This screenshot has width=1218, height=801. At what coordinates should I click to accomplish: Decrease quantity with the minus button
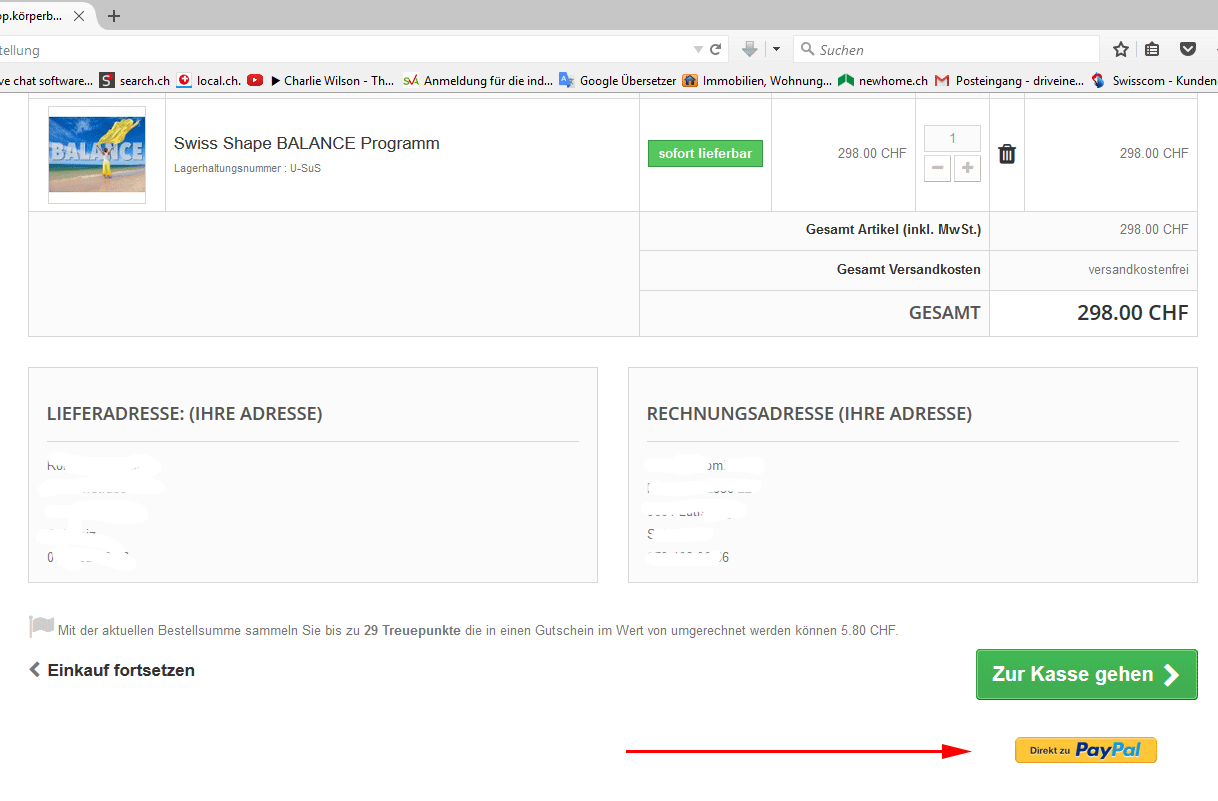[x=937, y=169]
